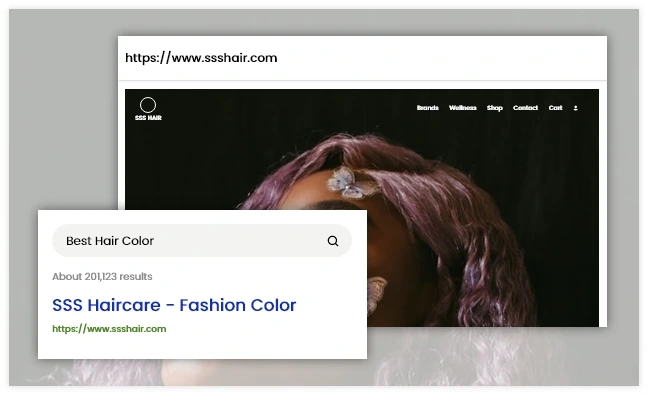Open the Wellness navigation item

click(462, 108)
